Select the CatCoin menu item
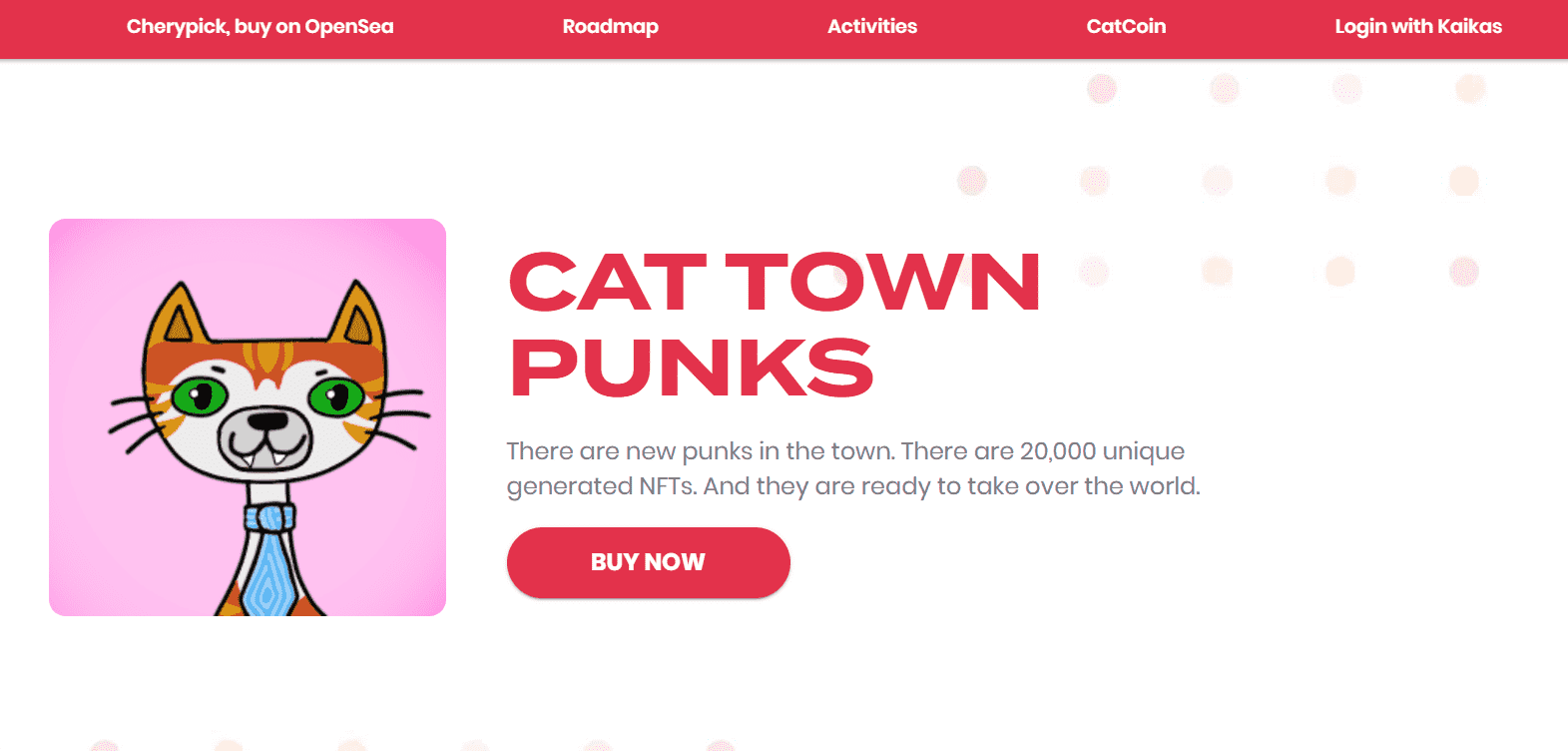This screenshot has height=751, width=1568. pos(1126,27)
